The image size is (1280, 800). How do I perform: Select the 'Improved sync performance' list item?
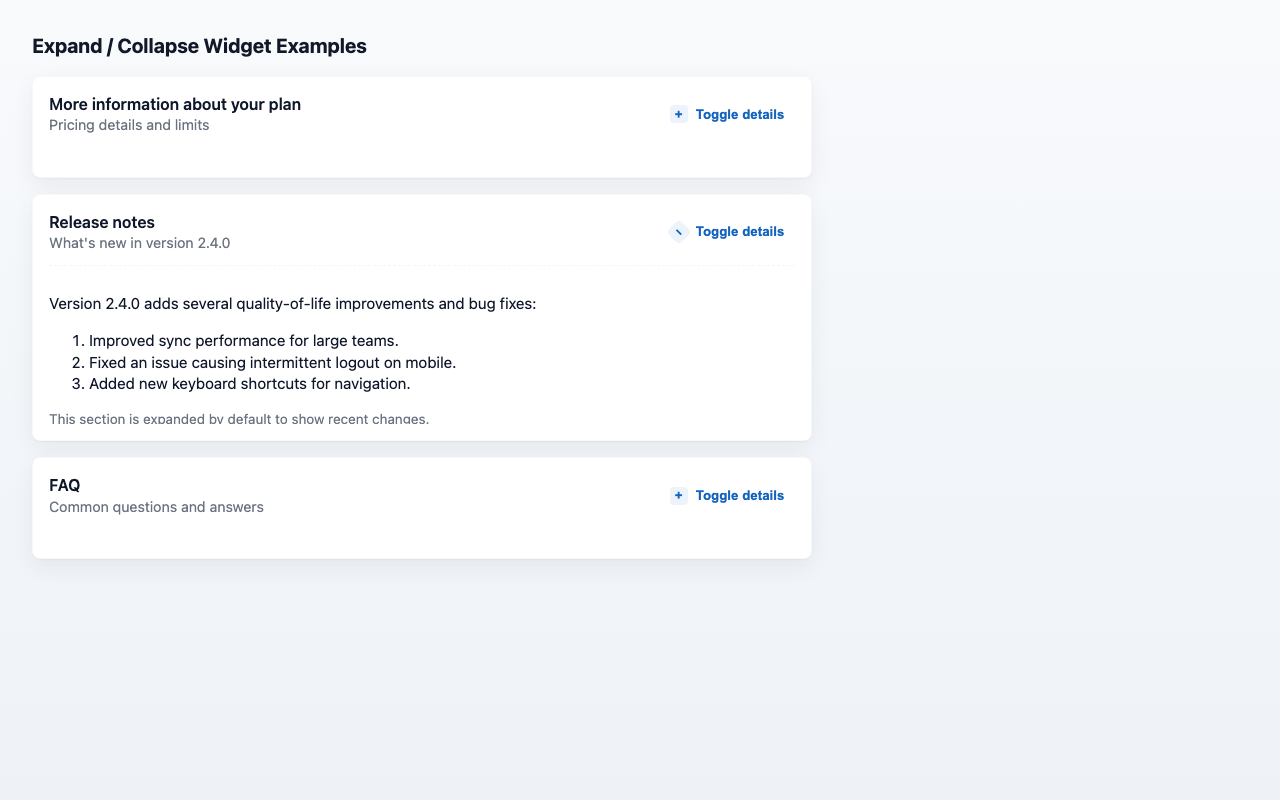tap(243, 341)
